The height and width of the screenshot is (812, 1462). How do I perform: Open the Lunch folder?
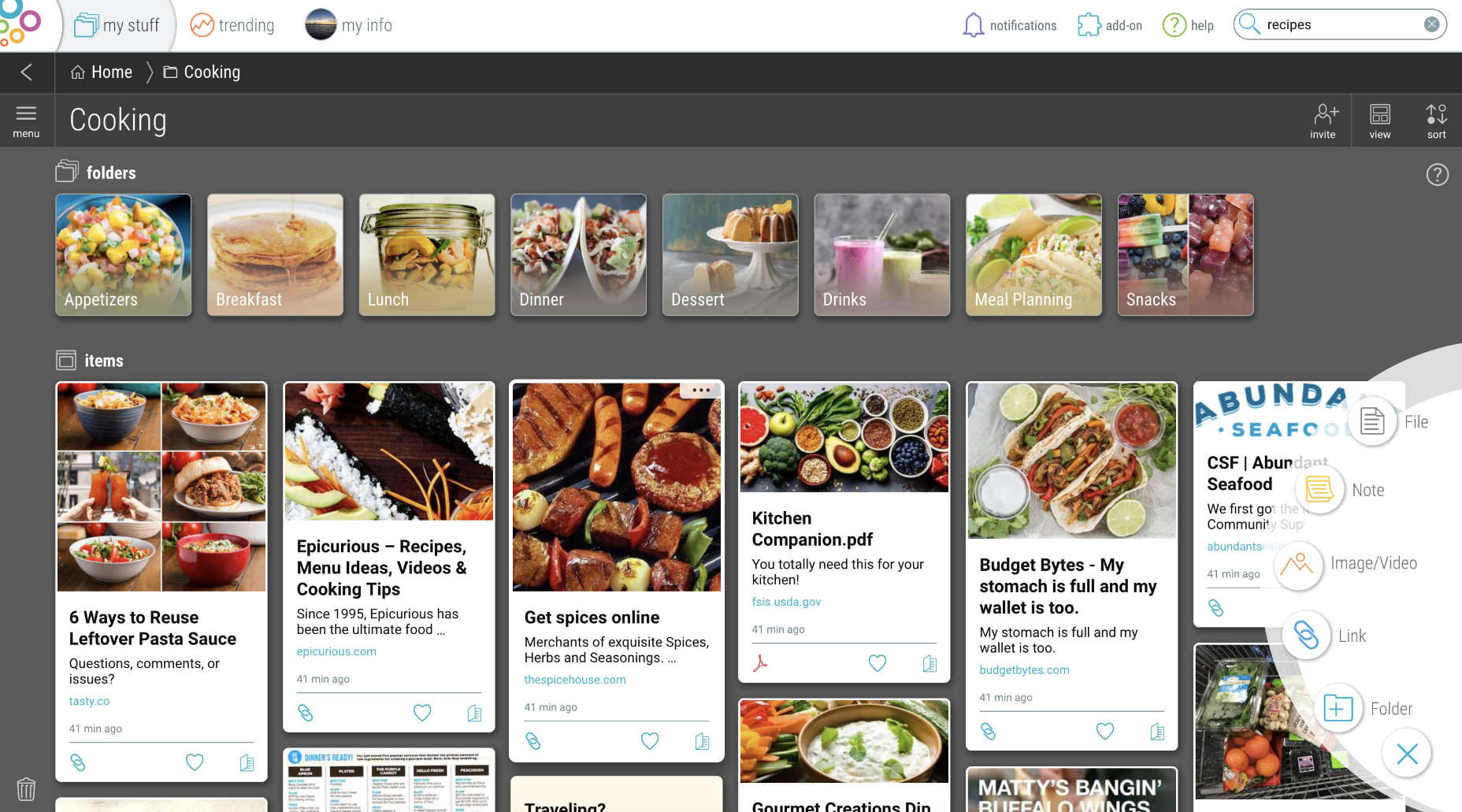click(x=427, y=255)
